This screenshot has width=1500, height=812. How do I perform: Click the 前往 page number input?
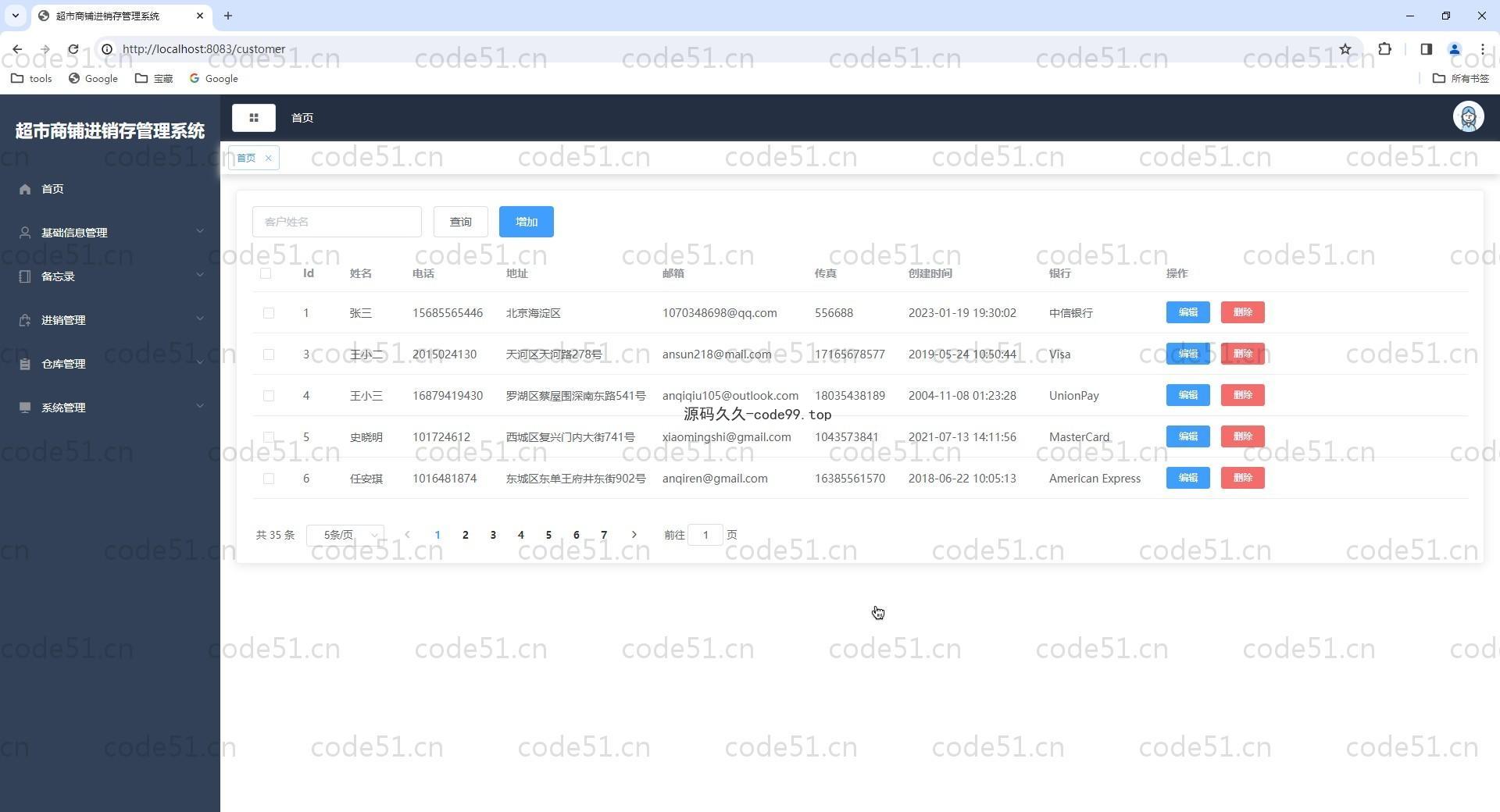coord(705,535)
